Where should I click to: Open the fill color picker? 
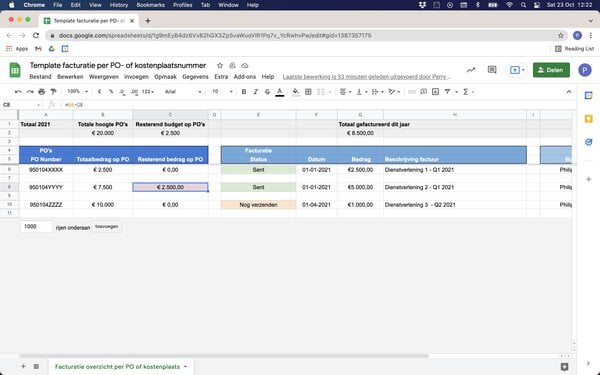click(x=296, y=92)
